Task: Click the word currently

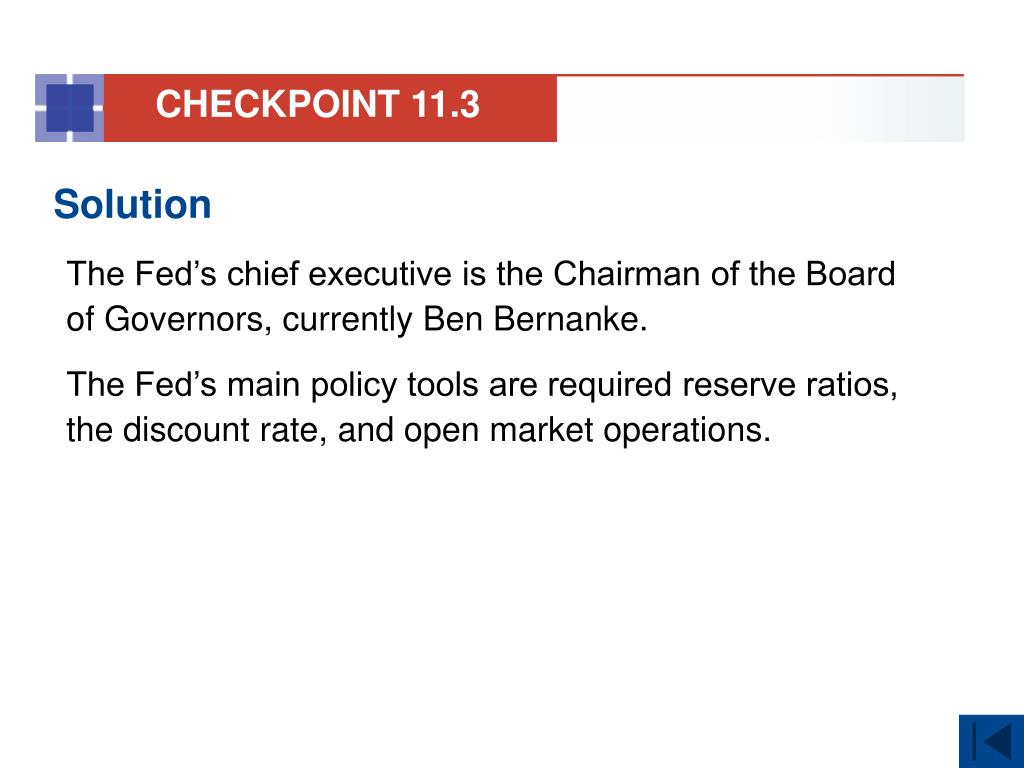Action: [x=348, y=320]
